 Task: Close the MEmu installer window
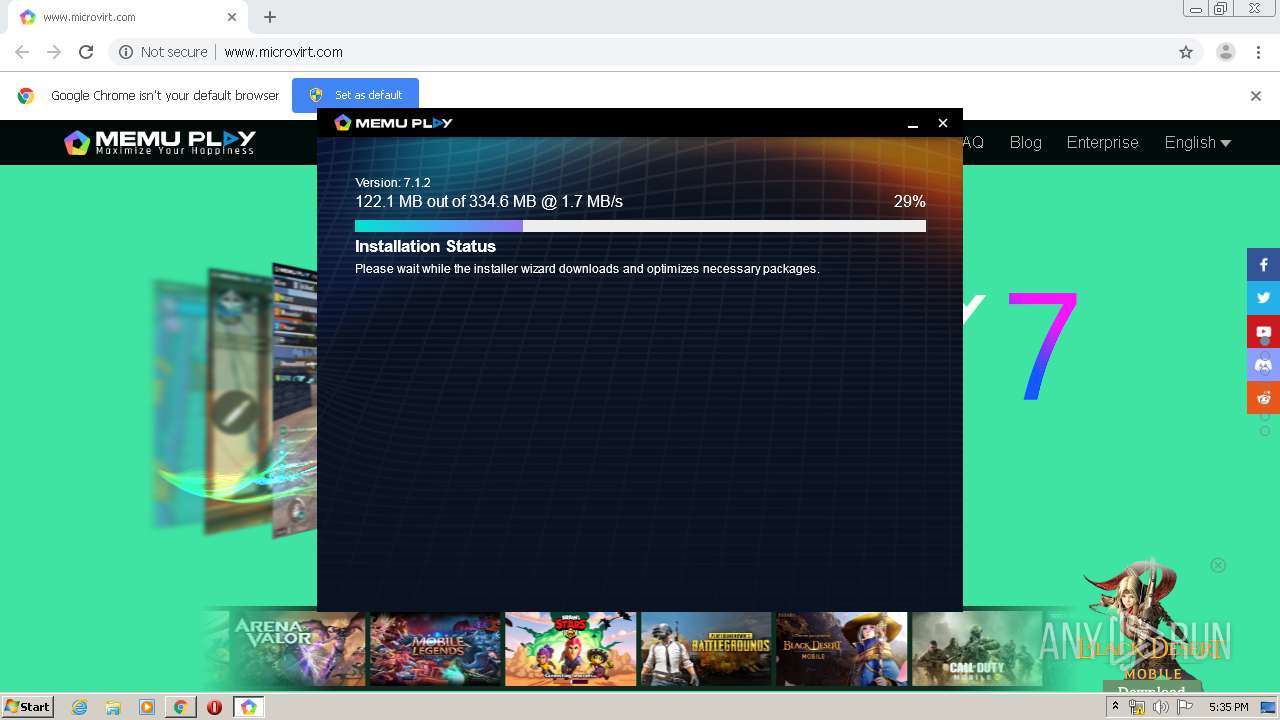click(x=942, y=123)
